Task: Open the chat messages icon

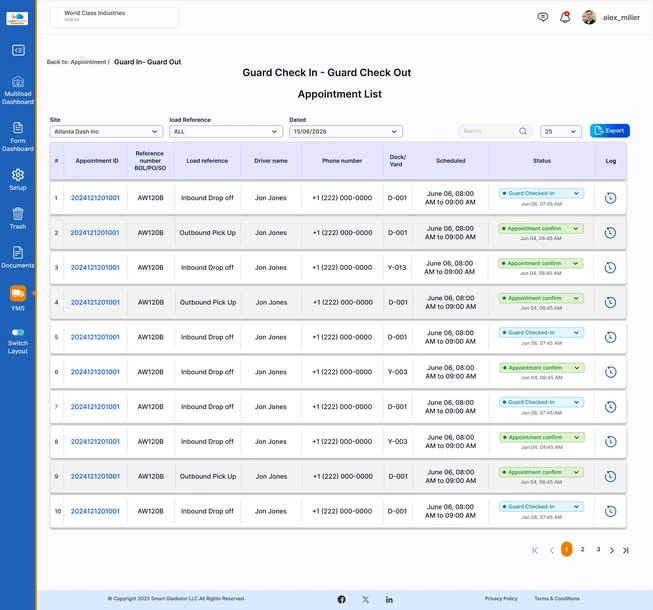Action: coord(542,17)
